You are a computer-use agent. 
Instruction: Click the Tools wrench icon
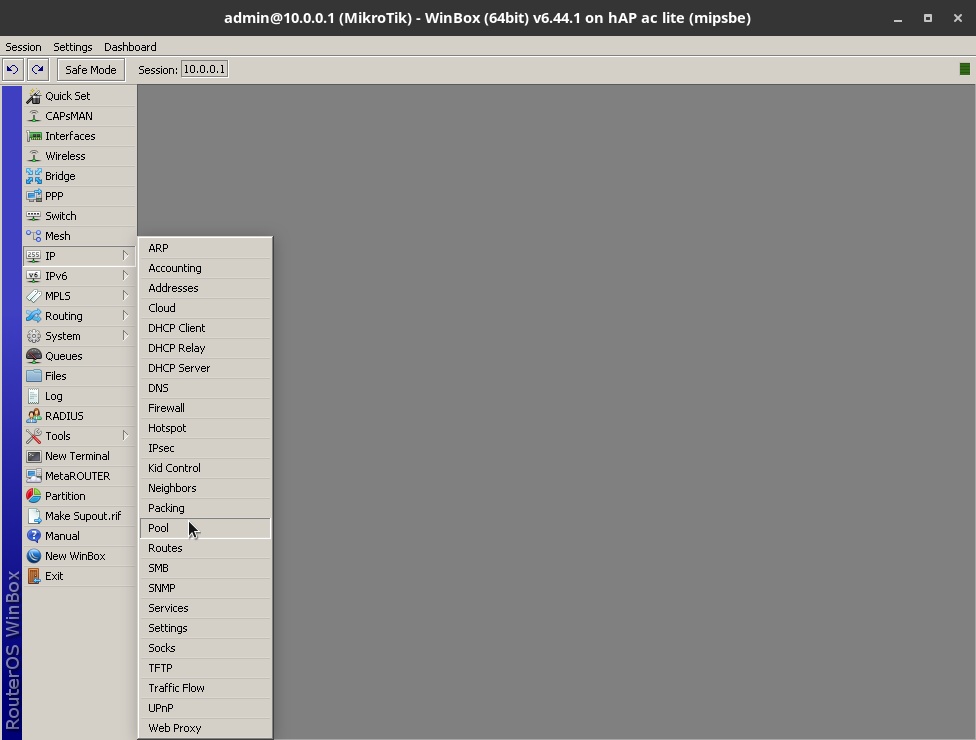(34, 436)
